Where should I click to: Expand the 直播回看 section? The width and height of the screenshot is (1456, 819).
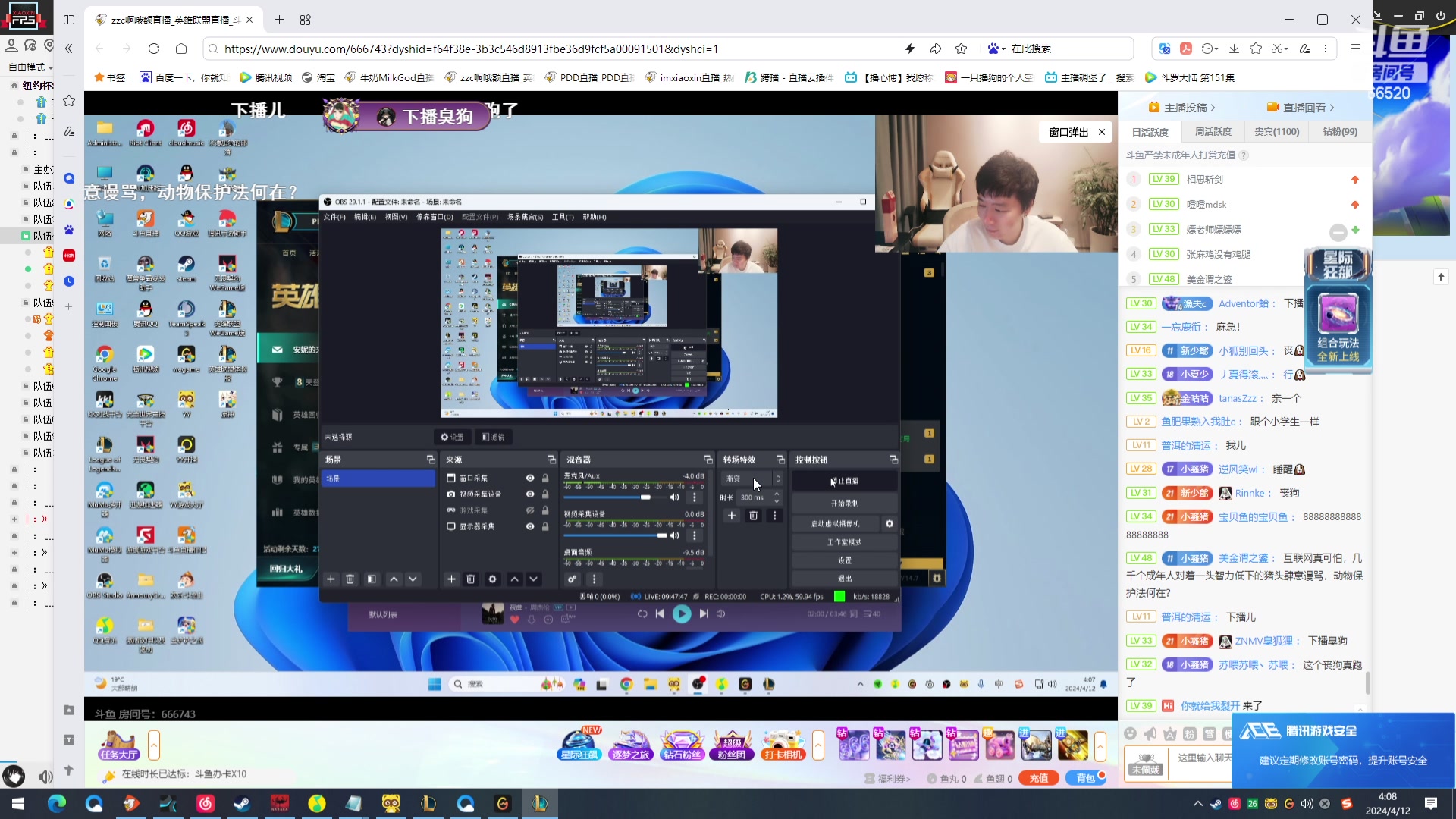(x=1301, y=108)
